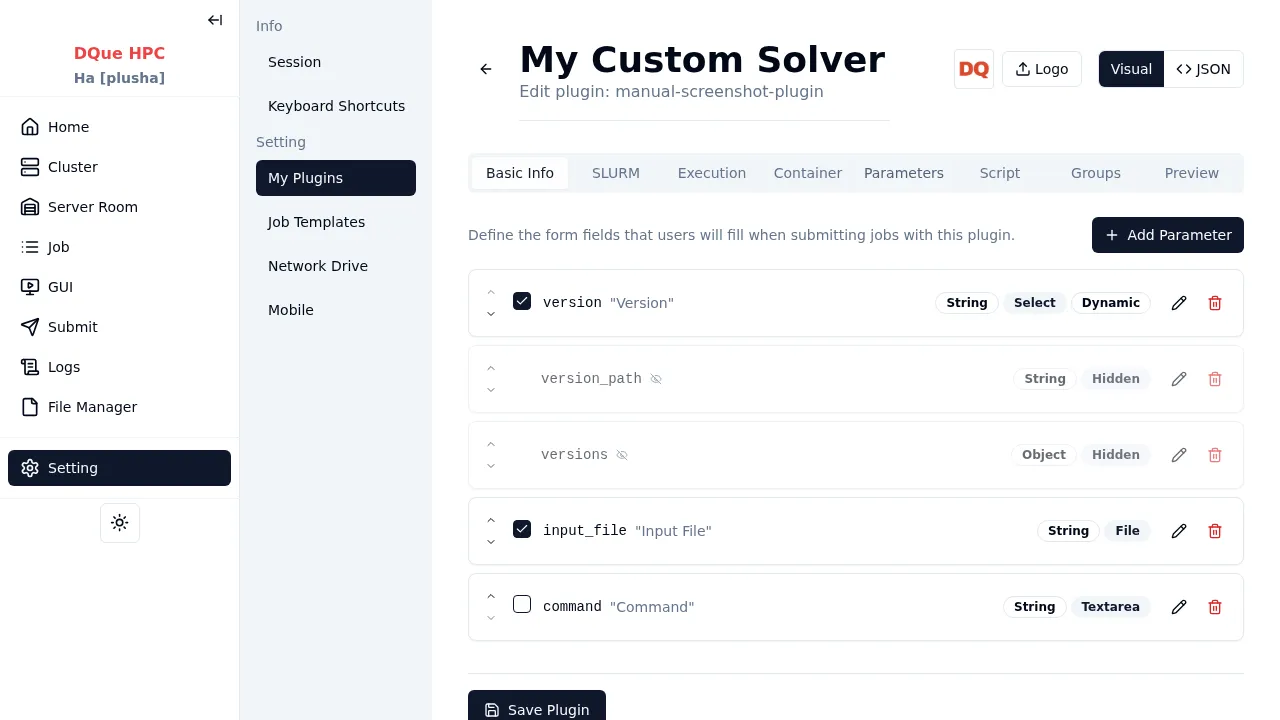This screenshot has height=720, width=1280.
Task: Click the collapse sidebar arrow icon
Action: 215,20
